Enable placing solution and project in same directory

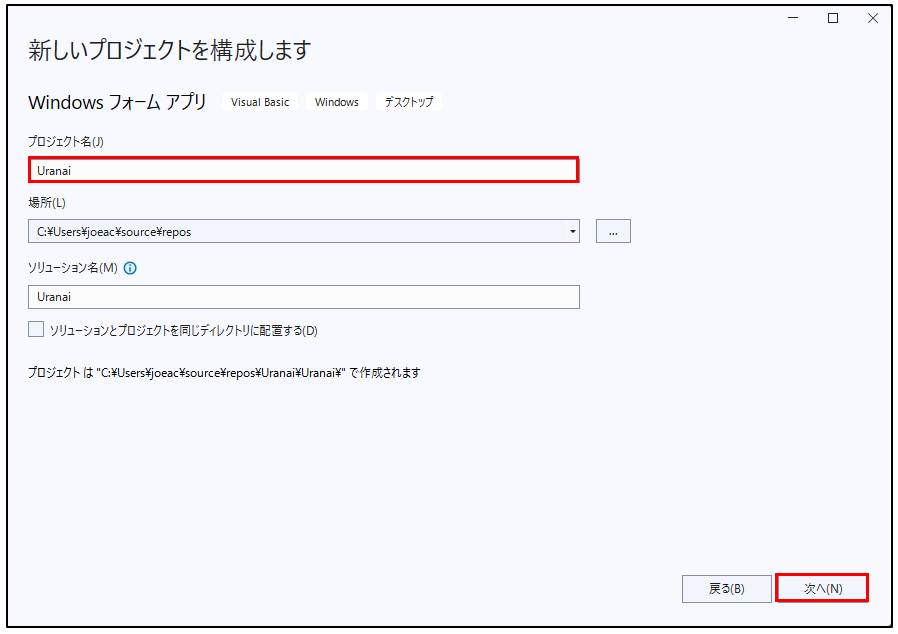tap(37, 329)
